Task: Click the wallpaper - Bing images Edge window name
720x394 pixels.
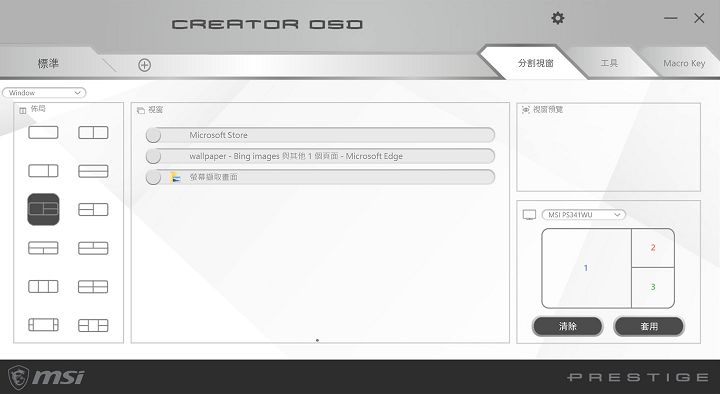Action: (x=296, y=156)
